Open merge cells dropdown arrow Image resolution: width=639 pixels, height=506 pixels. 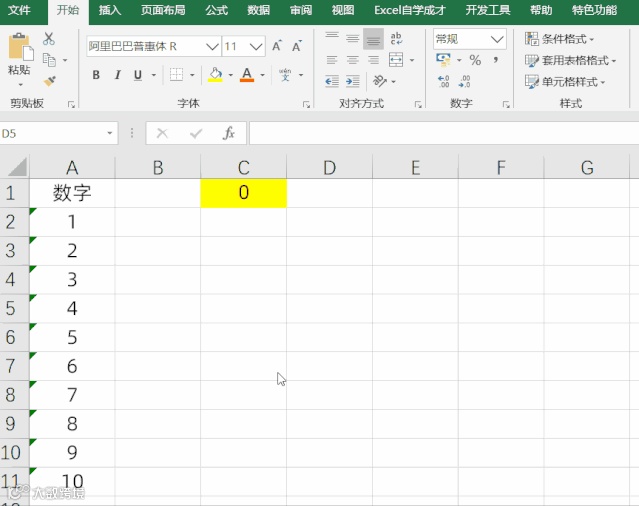[x=412, y=60]
